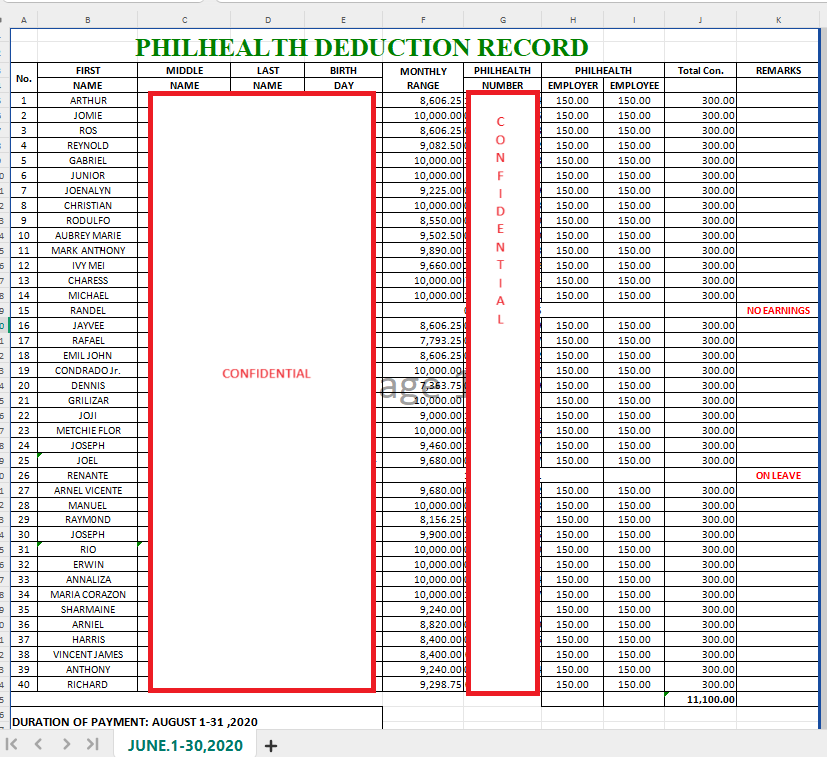The height and width of the screenshot is (757, 827).
Task: Select first name cell AUBREY MARIE
Action: (x=88, y=236)
